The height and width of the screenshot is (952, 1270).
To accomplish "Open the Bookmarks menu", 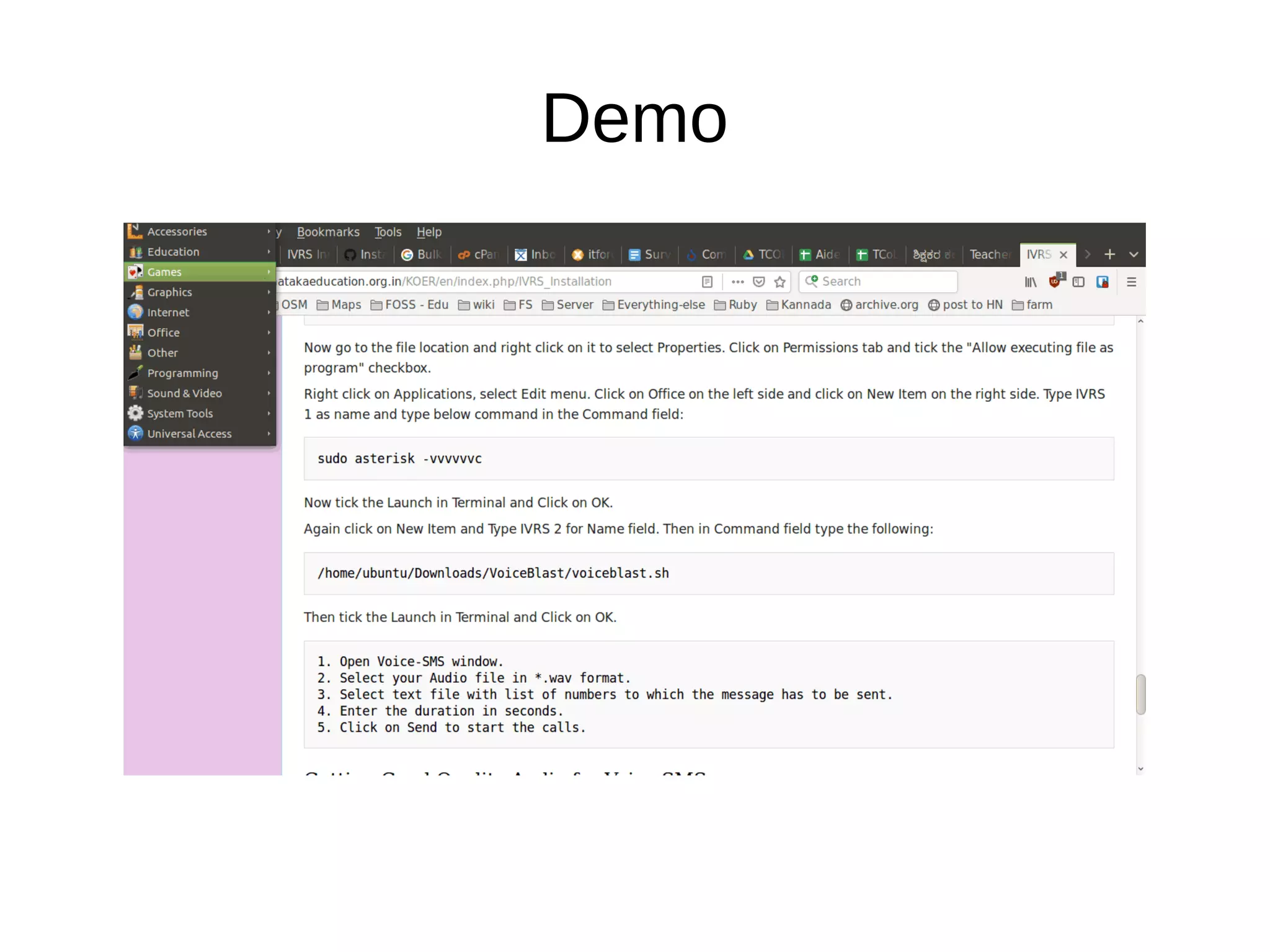I will 327,232.
